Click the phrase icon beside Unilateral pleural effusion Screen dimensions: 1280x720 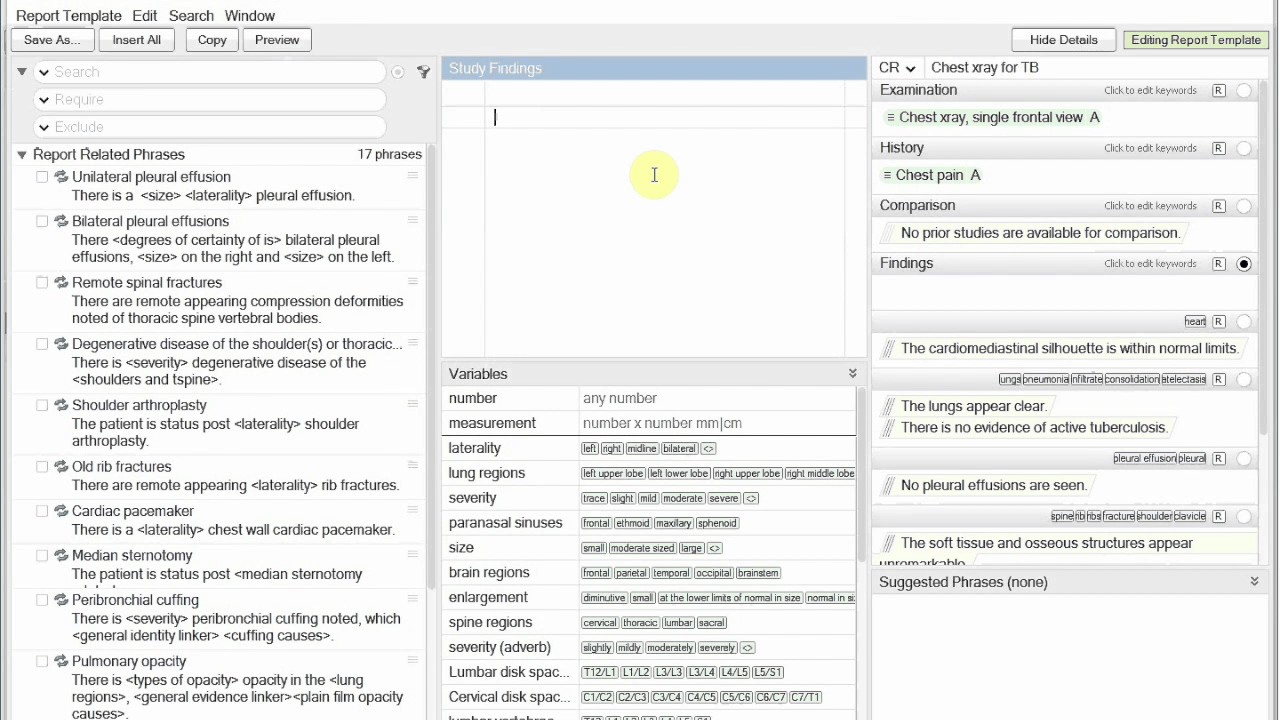(x=61, y=177)
